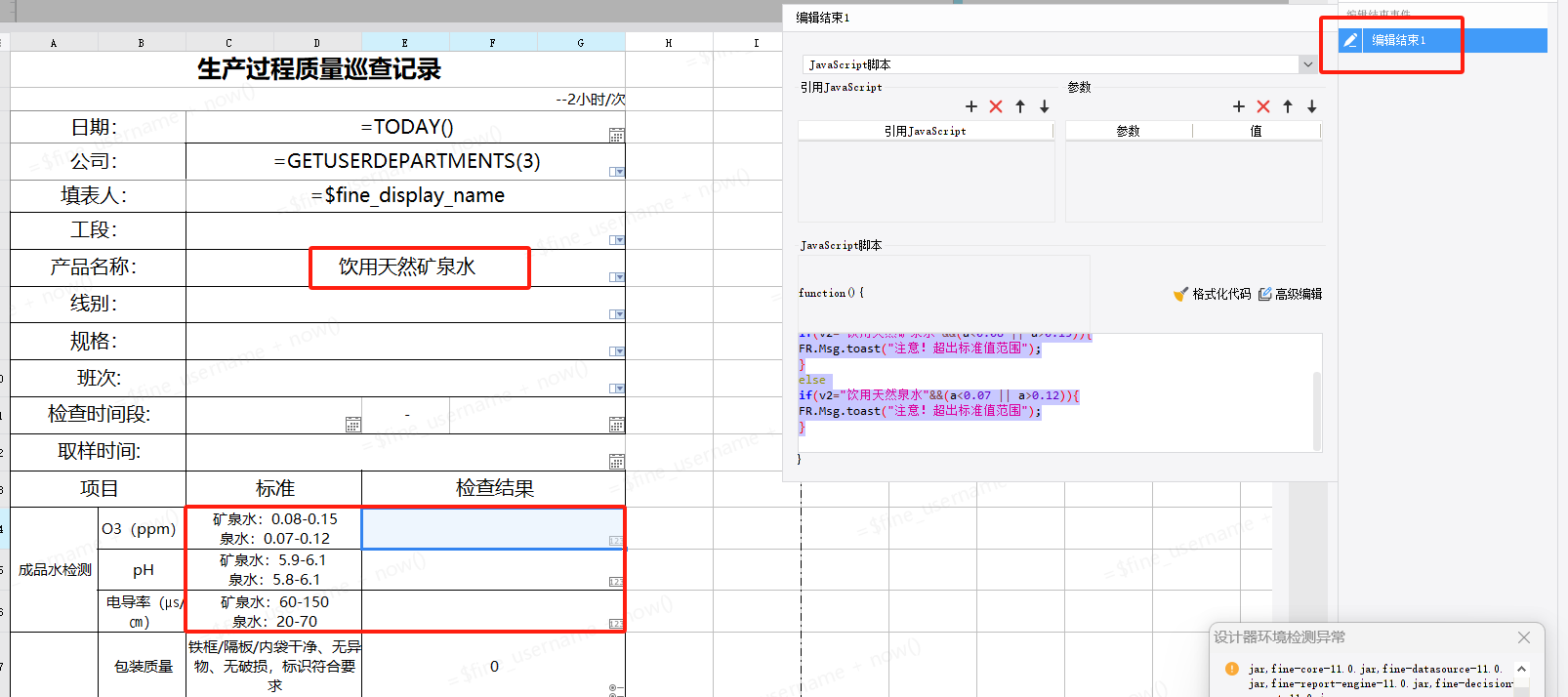
Task: Click the notification panel scroll-up arrow
Action: [1522, 669]
